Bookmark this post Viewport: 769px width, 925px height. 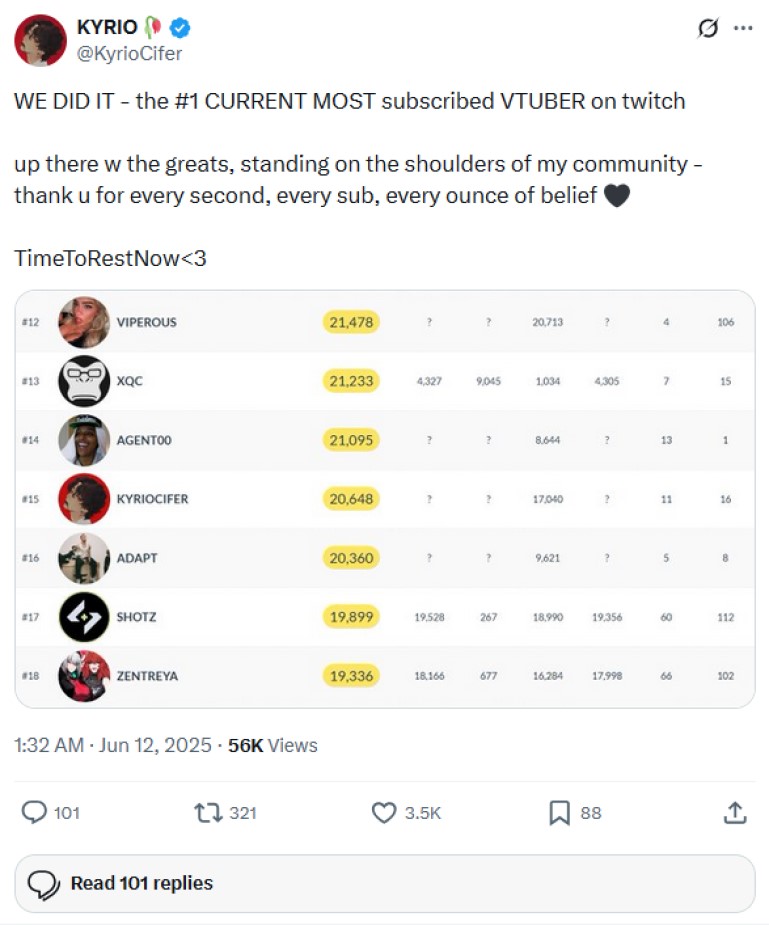(x=560, y=813)
